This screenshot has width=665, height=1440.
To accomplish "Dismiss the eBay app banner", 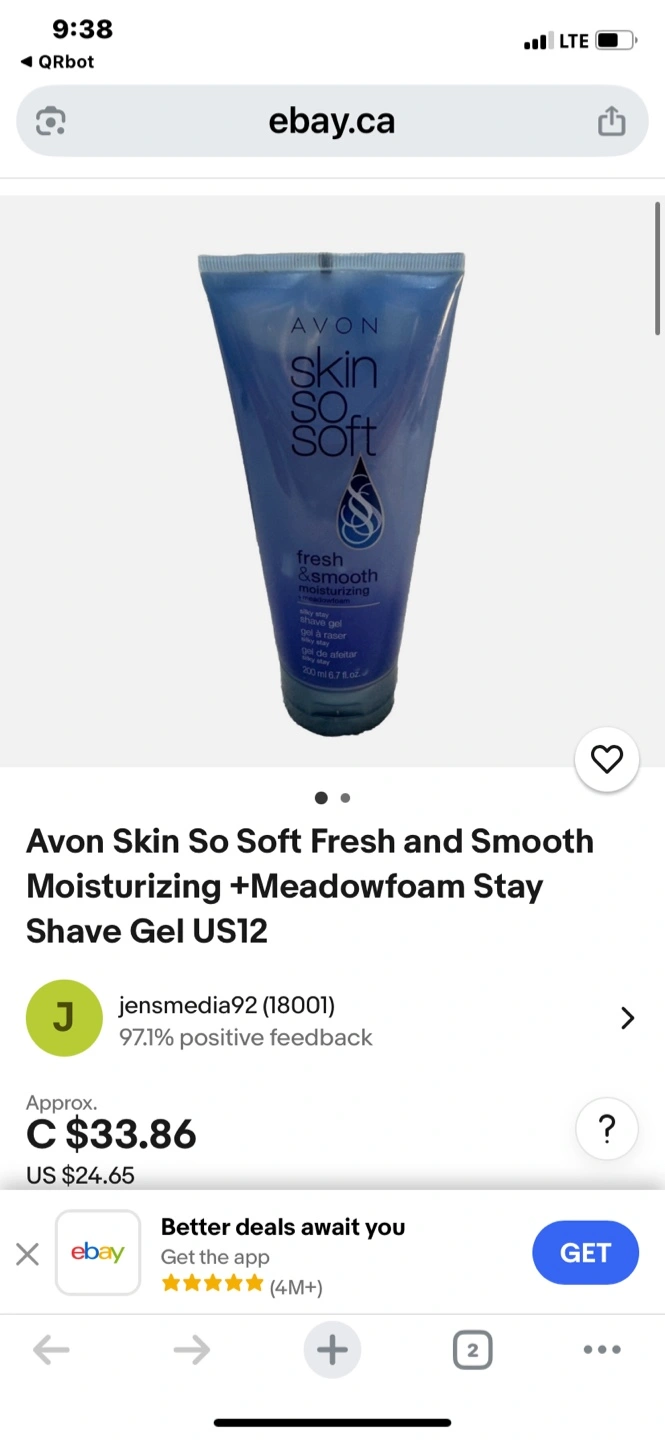I will click(x=28, y=1254).
